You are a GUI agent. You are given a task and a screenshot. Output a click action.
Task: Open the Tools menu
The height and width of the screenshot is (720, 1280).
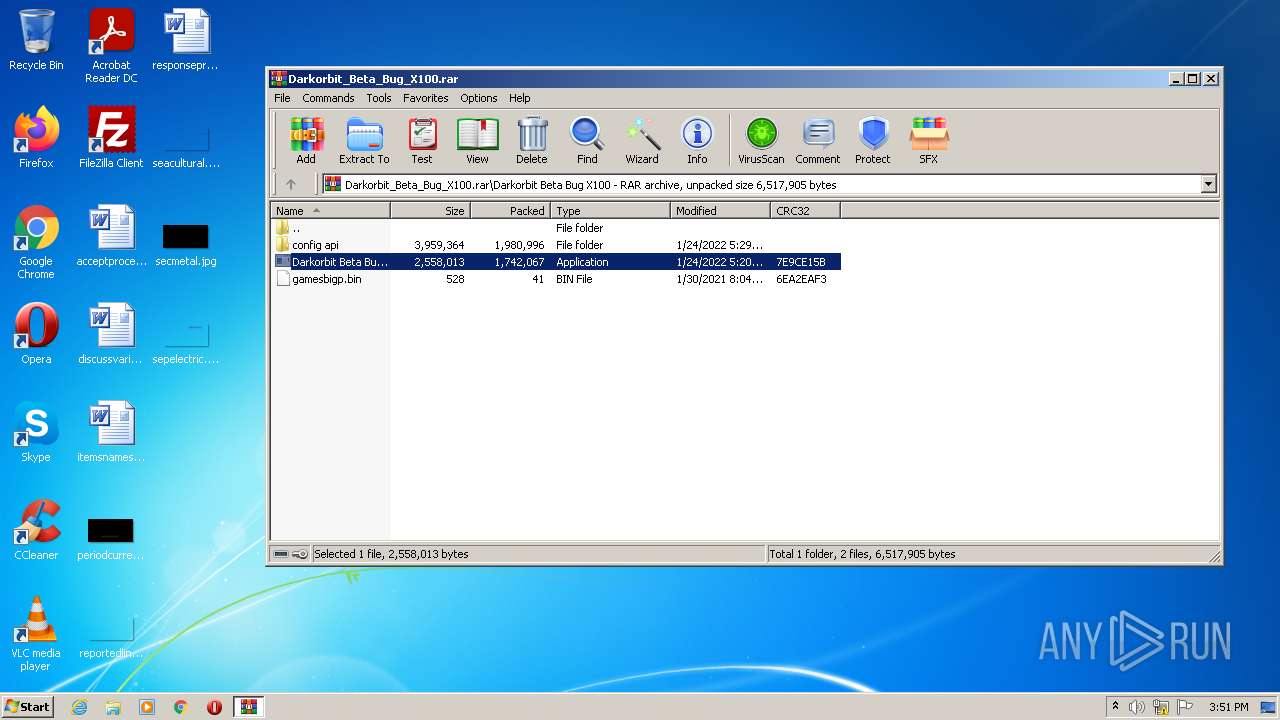(379, 98)
